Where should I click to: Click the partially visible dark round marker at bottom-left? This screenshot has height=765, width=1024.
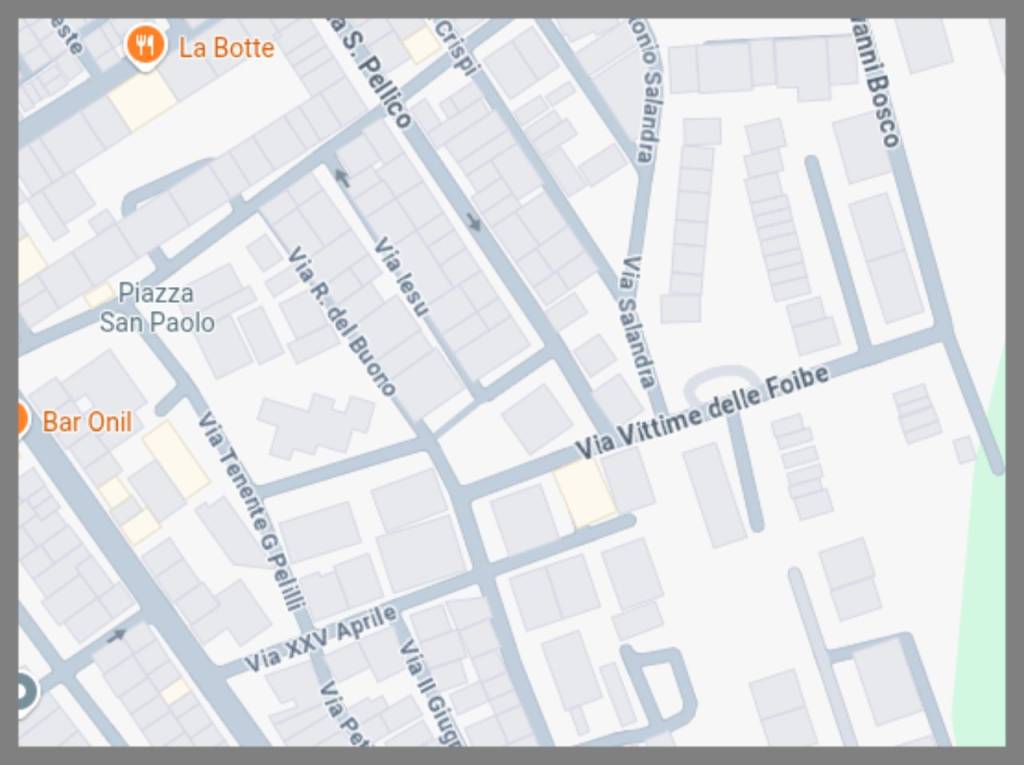pos(25,692)
